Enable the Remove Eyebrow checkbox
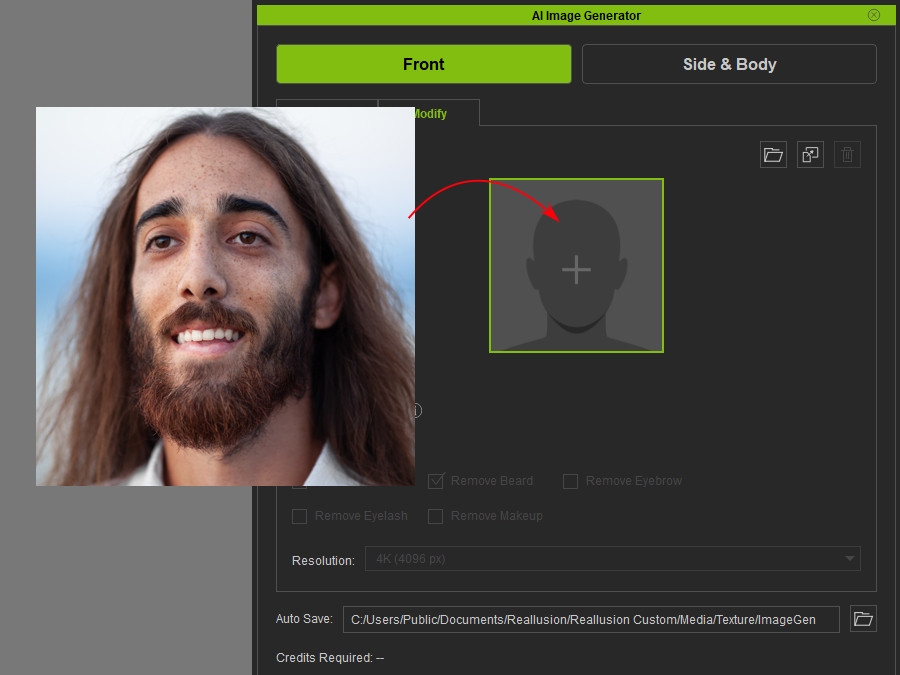This screenshot has height=675, width=900. coord(570,481)
